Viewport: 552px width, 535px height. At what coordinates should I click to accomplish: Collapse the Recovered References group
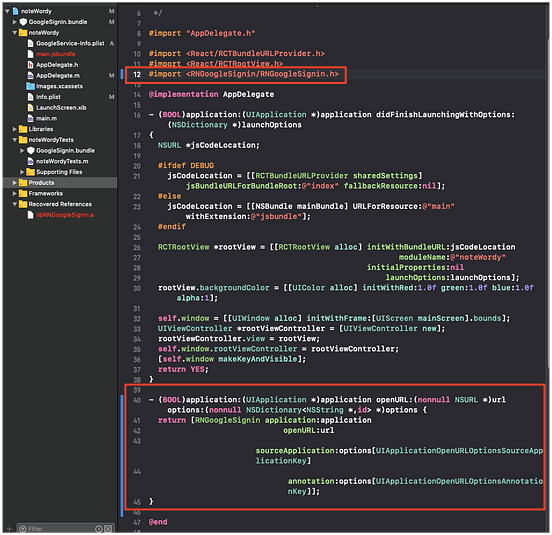point(14,204)
